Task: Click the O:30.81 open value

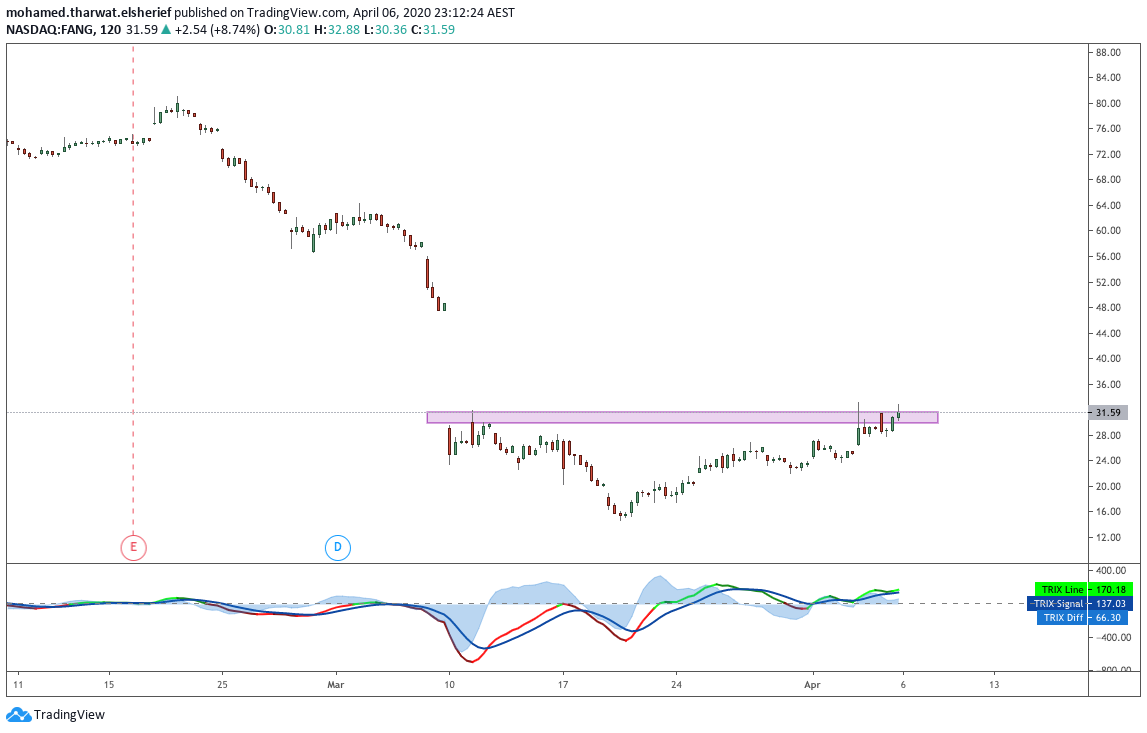Action: [287, 30]
